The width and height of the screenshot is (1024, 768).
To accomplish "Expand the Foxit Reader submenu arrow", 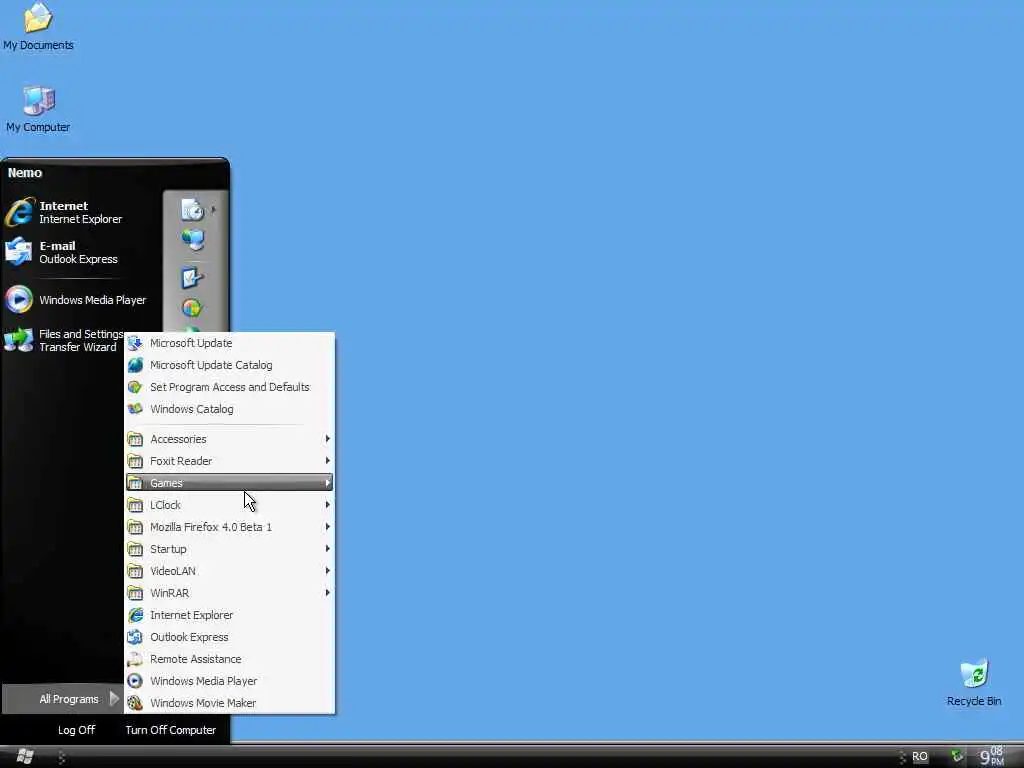I will (x=327, y=461).
